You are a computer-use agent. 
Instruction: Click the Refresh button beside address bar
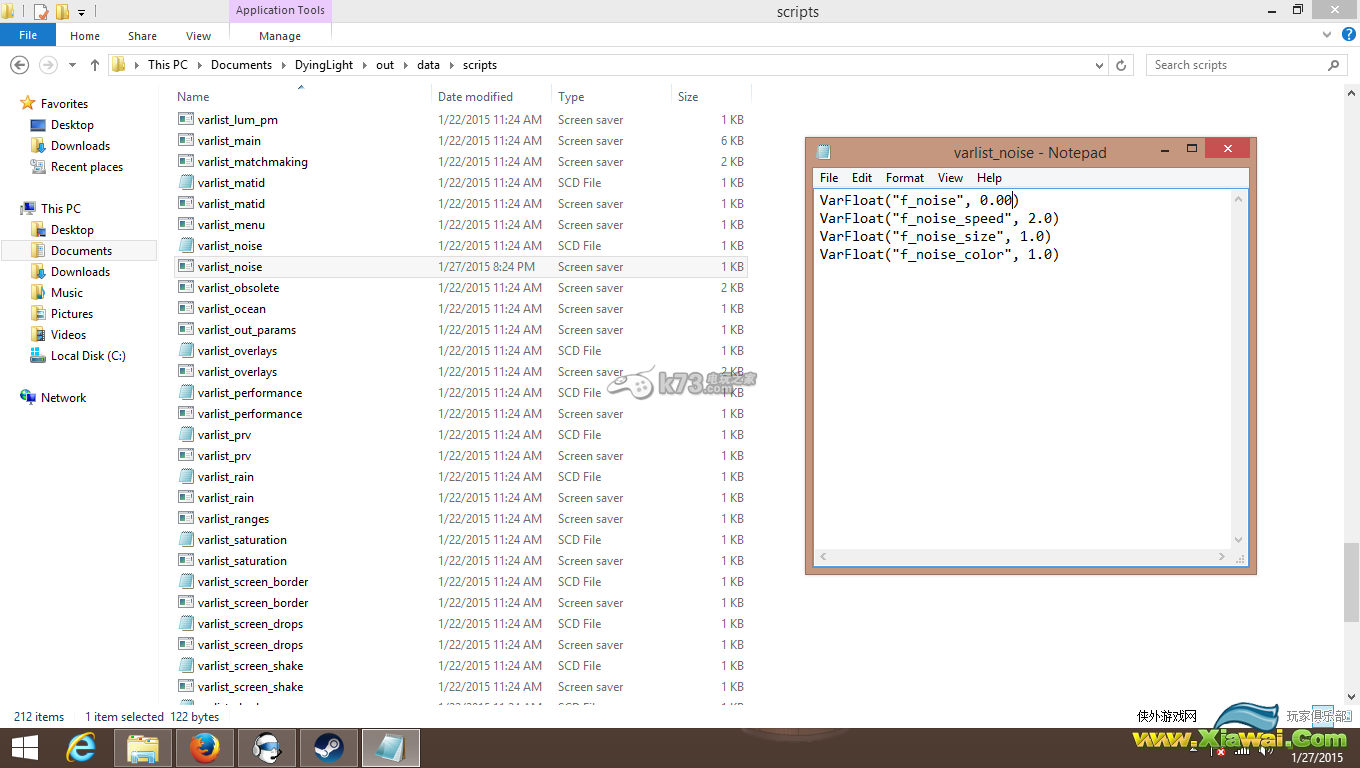coord(1121,65)
